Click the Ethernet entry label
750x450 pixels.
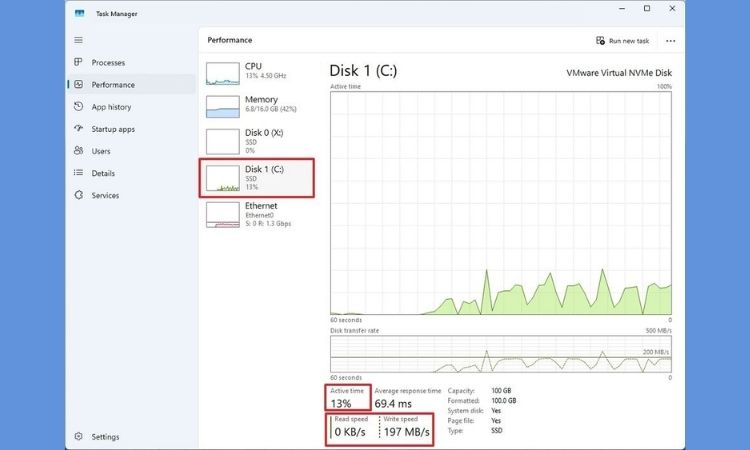(x=261, y=206)
